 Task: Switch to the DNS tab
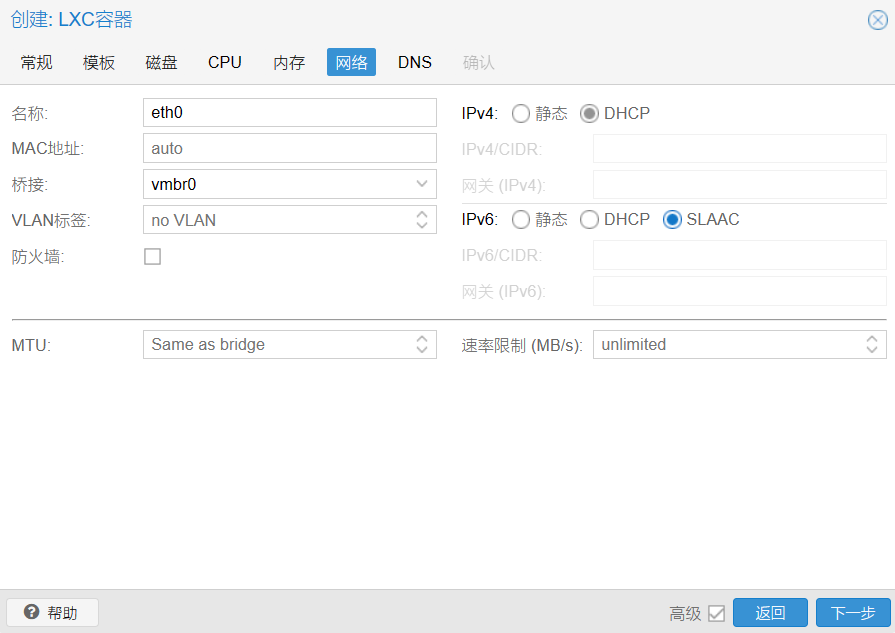pos(414,62)
